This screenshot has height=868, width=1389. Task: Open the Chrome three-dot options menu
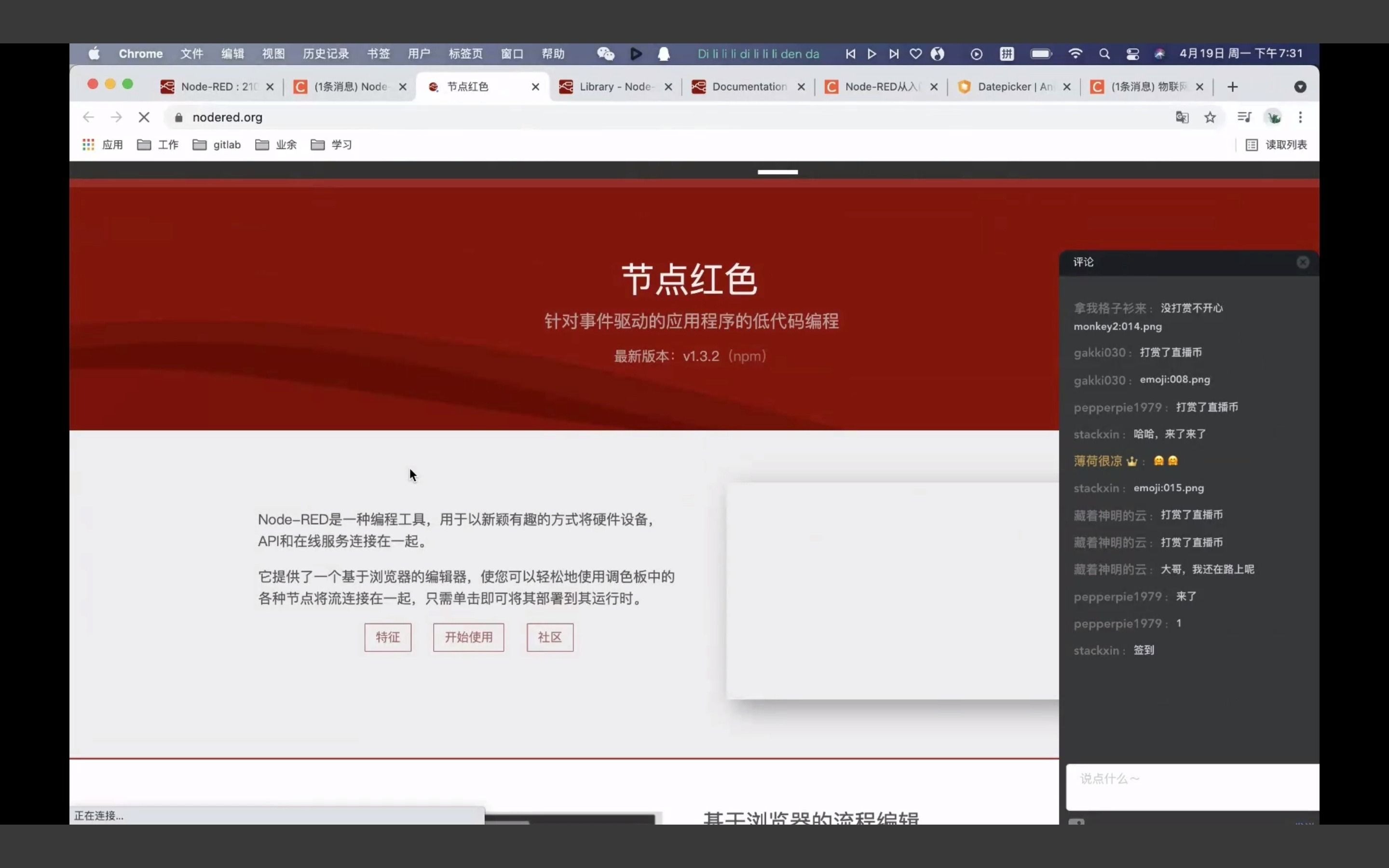point(1301,117)
